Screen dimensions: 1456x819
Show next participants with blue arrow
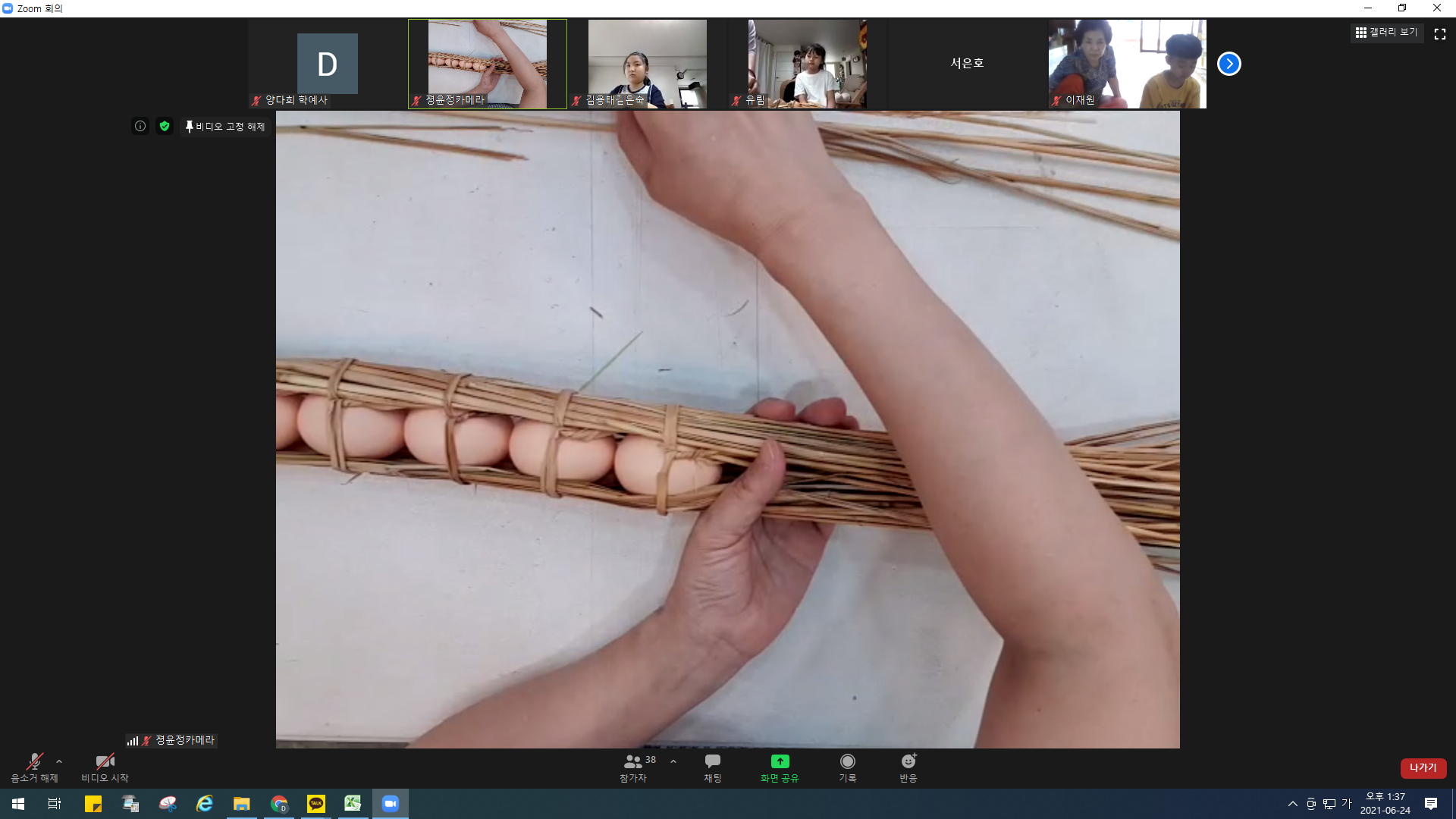pyautogui.click(x=1228, y=64)
